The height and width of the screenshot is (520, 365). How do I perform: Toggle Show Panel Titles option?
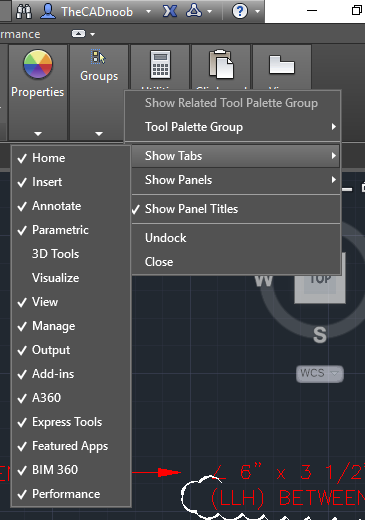click(x=235, y=209)
